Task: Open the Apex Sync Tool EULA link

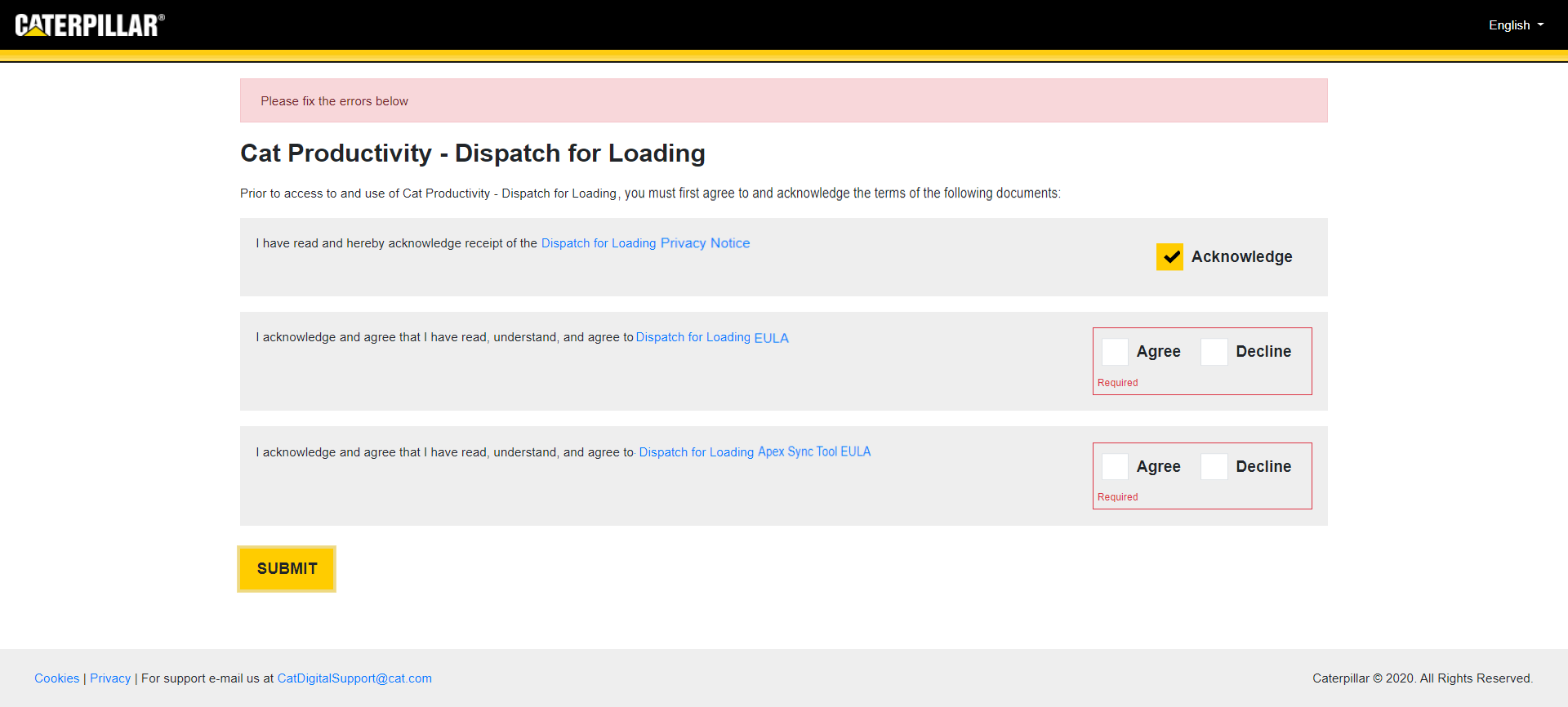Action: [x=755, y=451]
